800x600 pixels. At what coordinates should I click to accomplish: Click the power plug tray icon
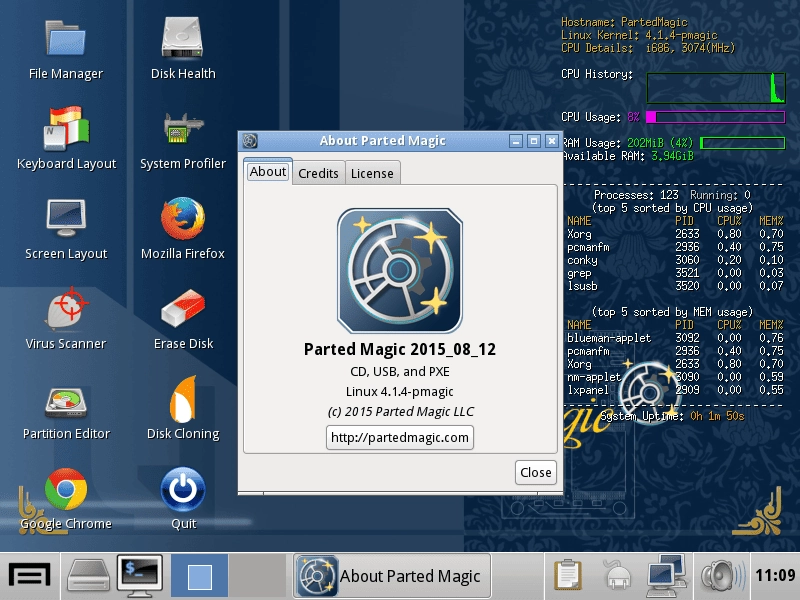618,576
